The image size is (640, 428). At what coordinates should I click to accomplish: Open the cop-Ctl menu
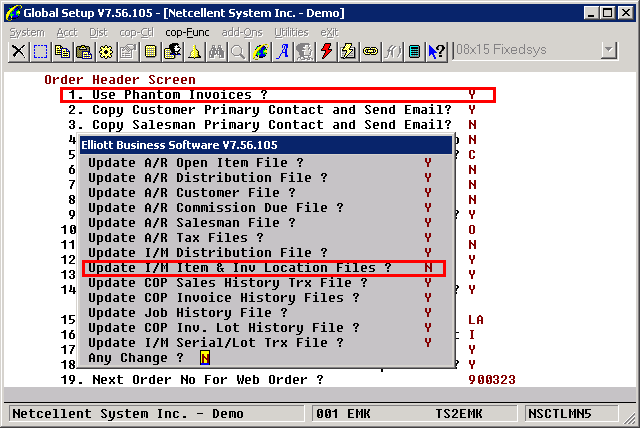[x=137, y=32]
